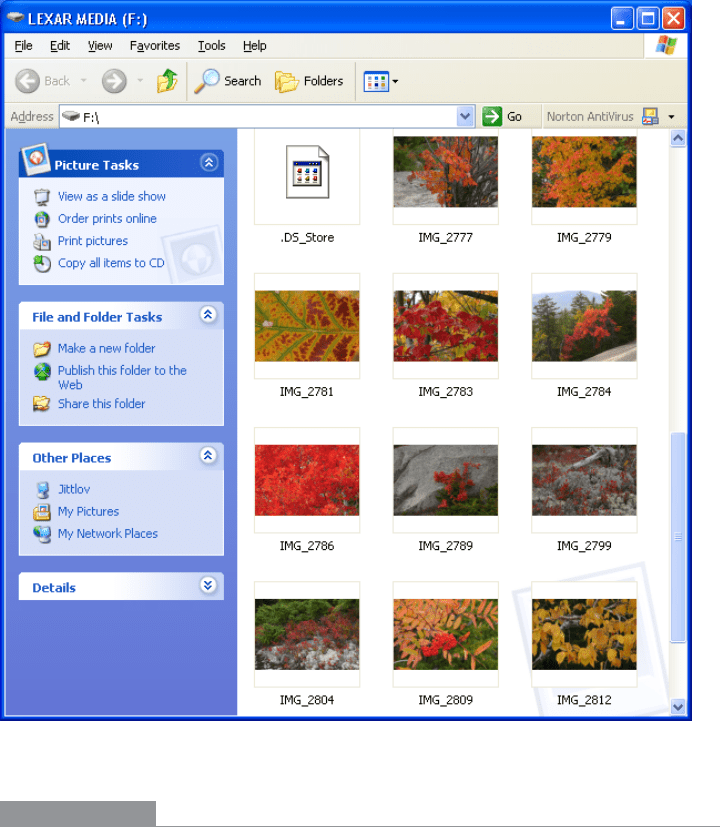The height and width of the screenshot is (827, 720).
Task: Click the Print pictures printer icon
Action: [42, 241]
